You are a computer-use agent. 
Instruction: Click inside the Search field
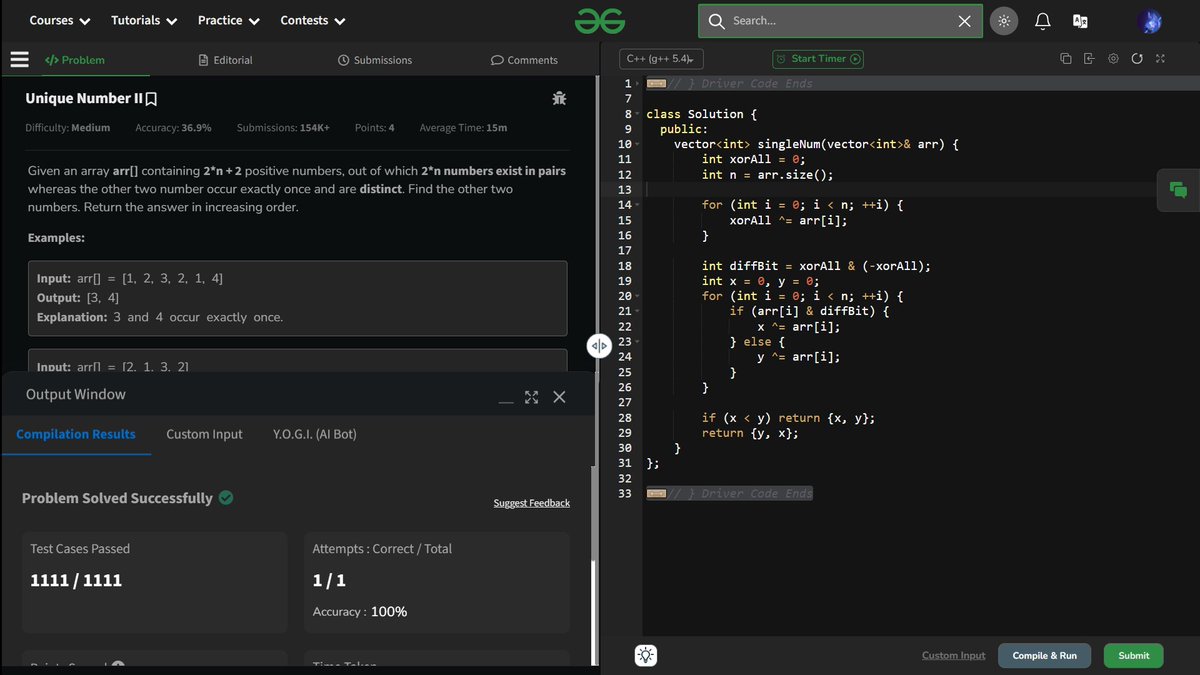click(840, 21)
